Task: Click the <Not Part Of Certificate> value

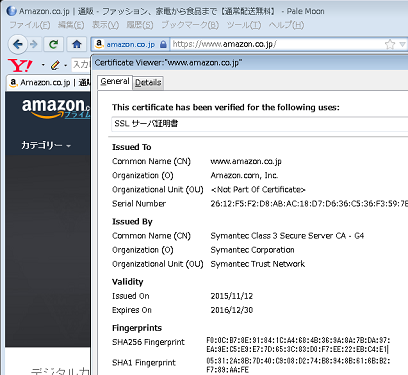Action: [258, 189]
